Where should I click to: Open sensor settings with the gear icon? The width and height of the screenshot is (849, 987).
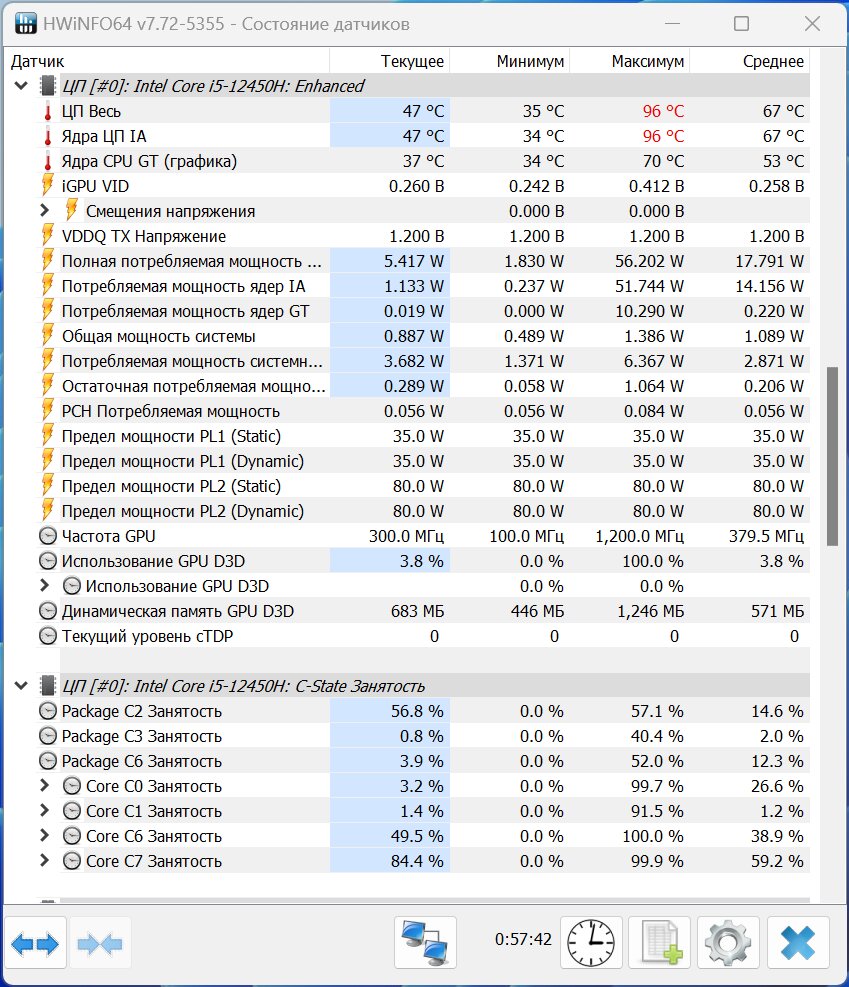[x=728, y=942]
